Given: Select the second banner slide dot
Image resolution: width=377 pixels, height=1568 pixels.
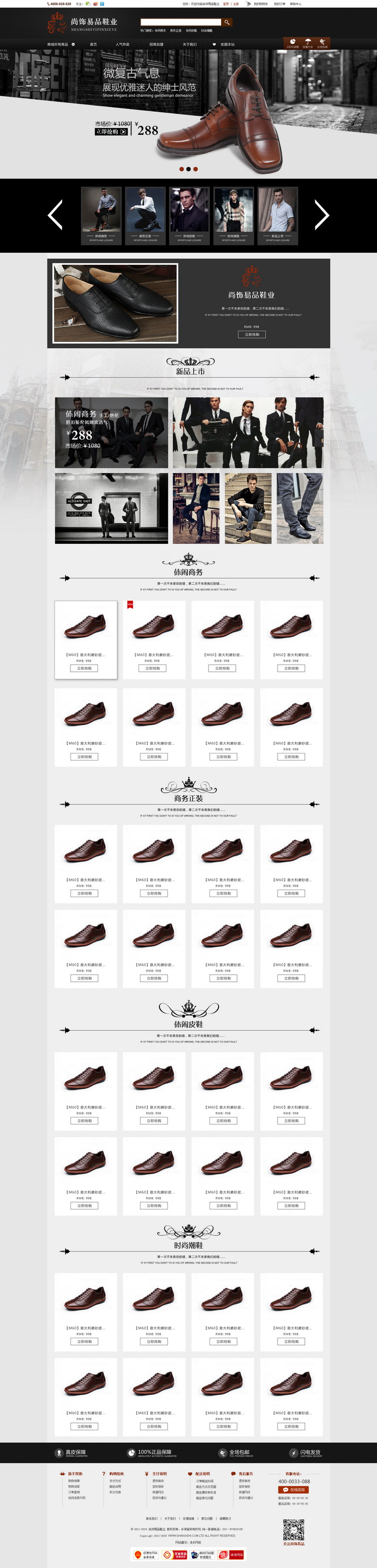Looking at the screenshot, I should coord(188,169).
